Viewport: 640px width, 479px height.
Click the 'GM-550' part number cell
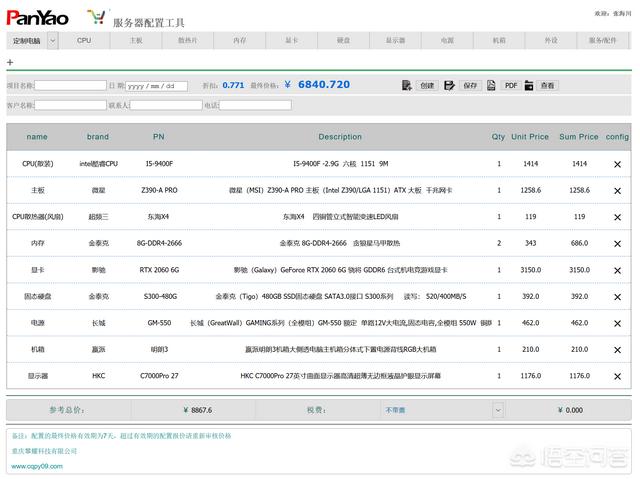pos(159,323)
